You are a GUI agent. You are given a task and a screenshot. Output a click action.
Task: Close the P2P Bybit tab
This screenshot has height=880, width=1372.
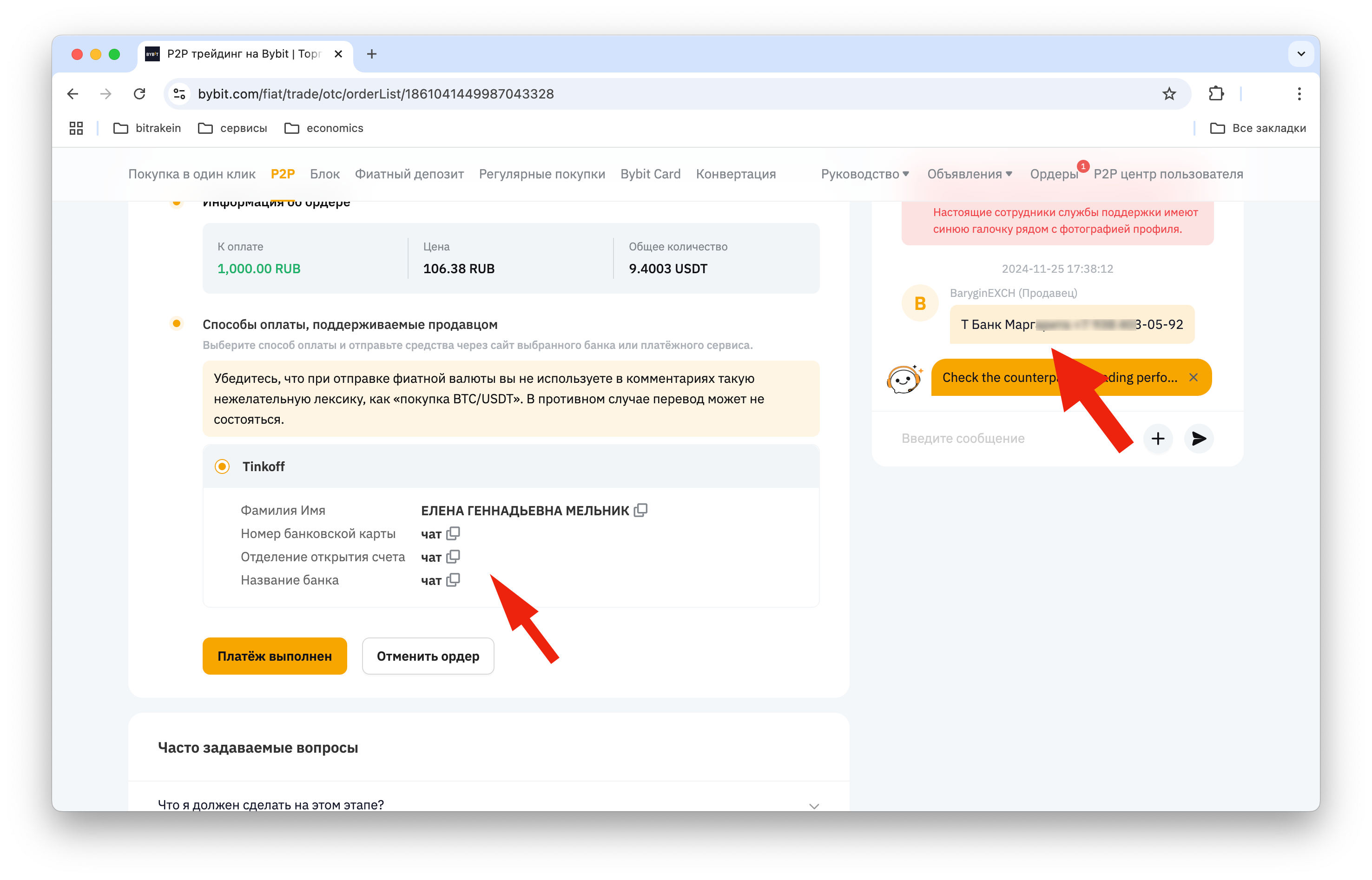(x=338, y=54)
